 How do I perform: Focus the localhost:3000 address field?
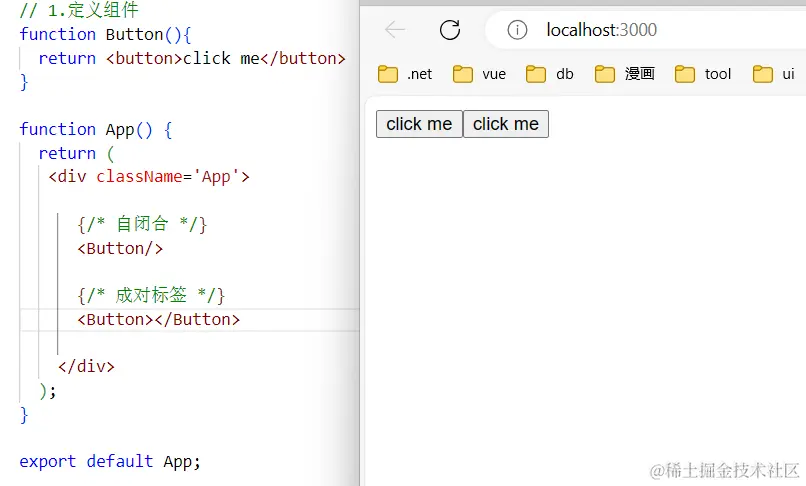pyautogui.click(x=645, y=30)
